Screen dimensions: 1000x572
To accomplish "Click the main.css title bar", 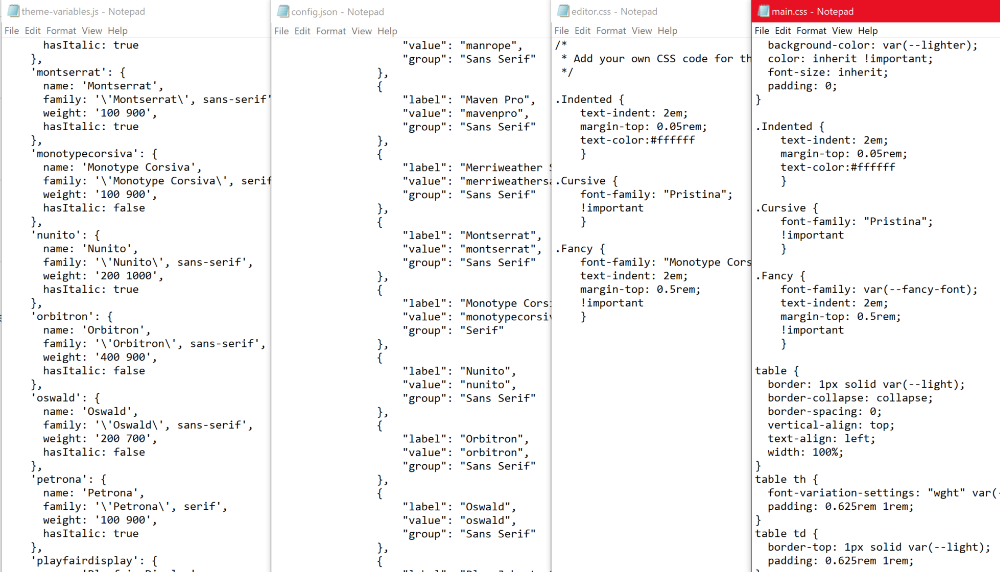I will tap(900, 11).
